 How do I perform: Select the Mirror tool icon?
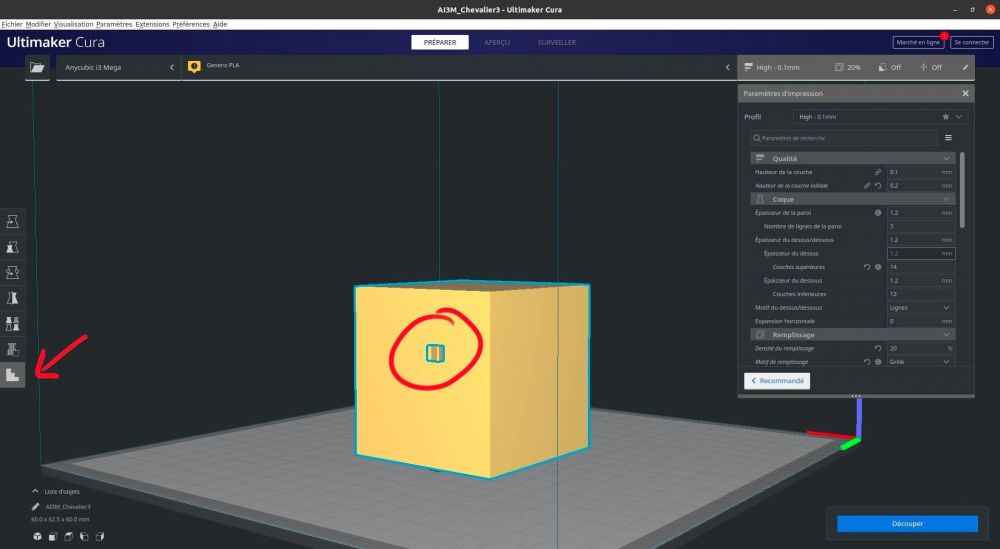click(12, 298)
